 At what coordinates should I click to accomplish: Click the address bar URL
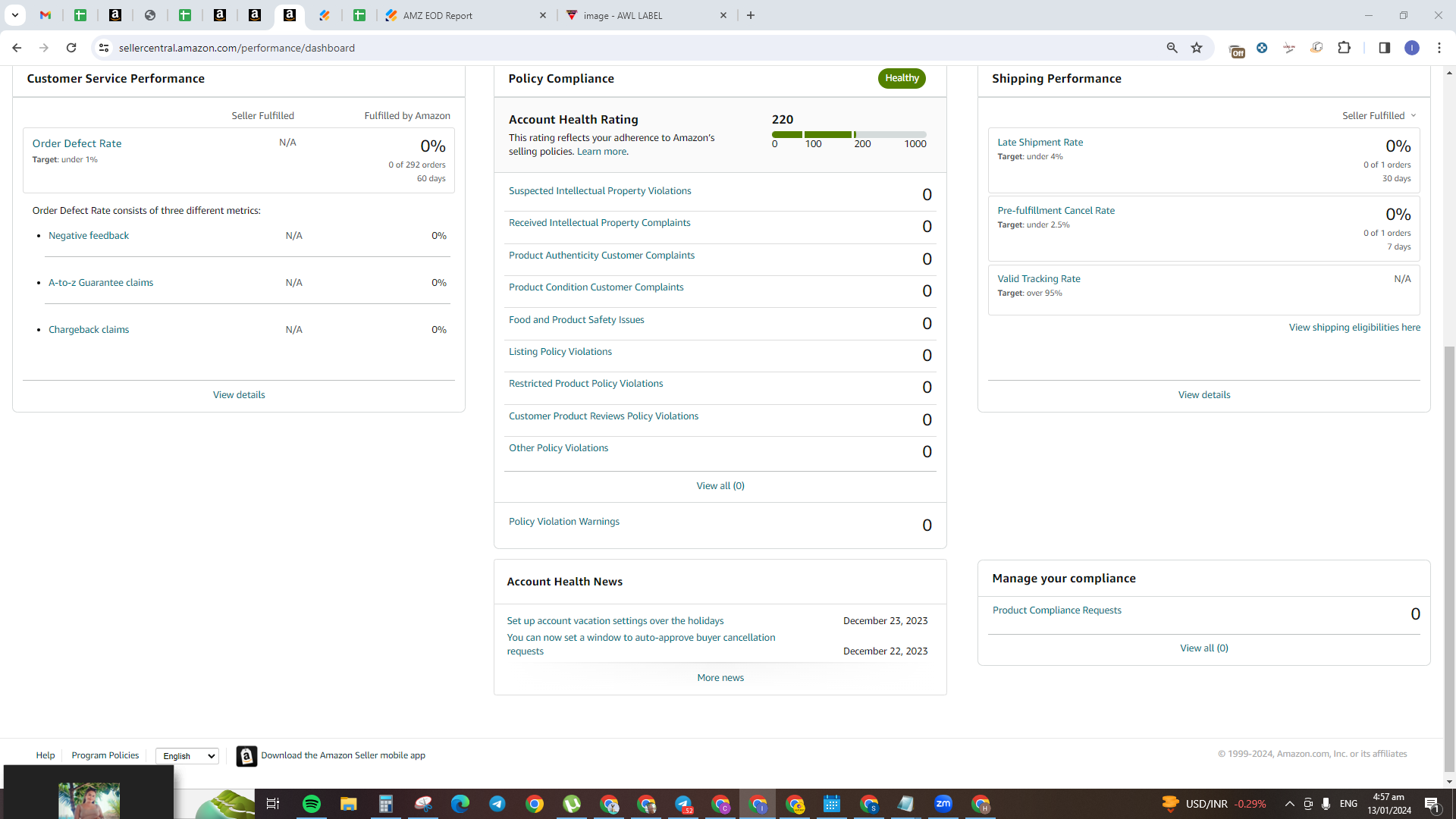click(x=237, y=48)
